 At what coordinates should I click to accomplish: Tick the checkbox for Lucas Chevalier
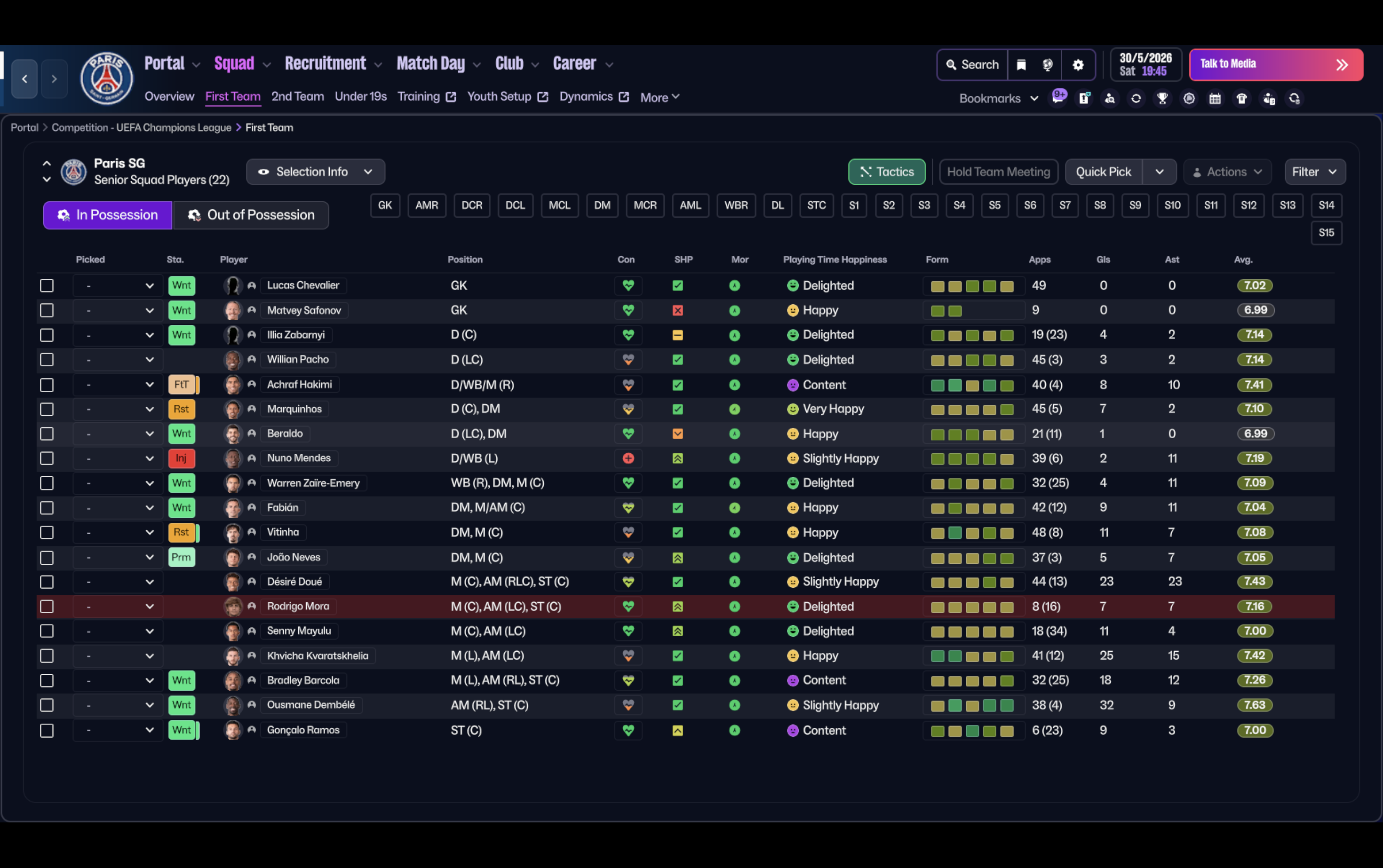47,285
